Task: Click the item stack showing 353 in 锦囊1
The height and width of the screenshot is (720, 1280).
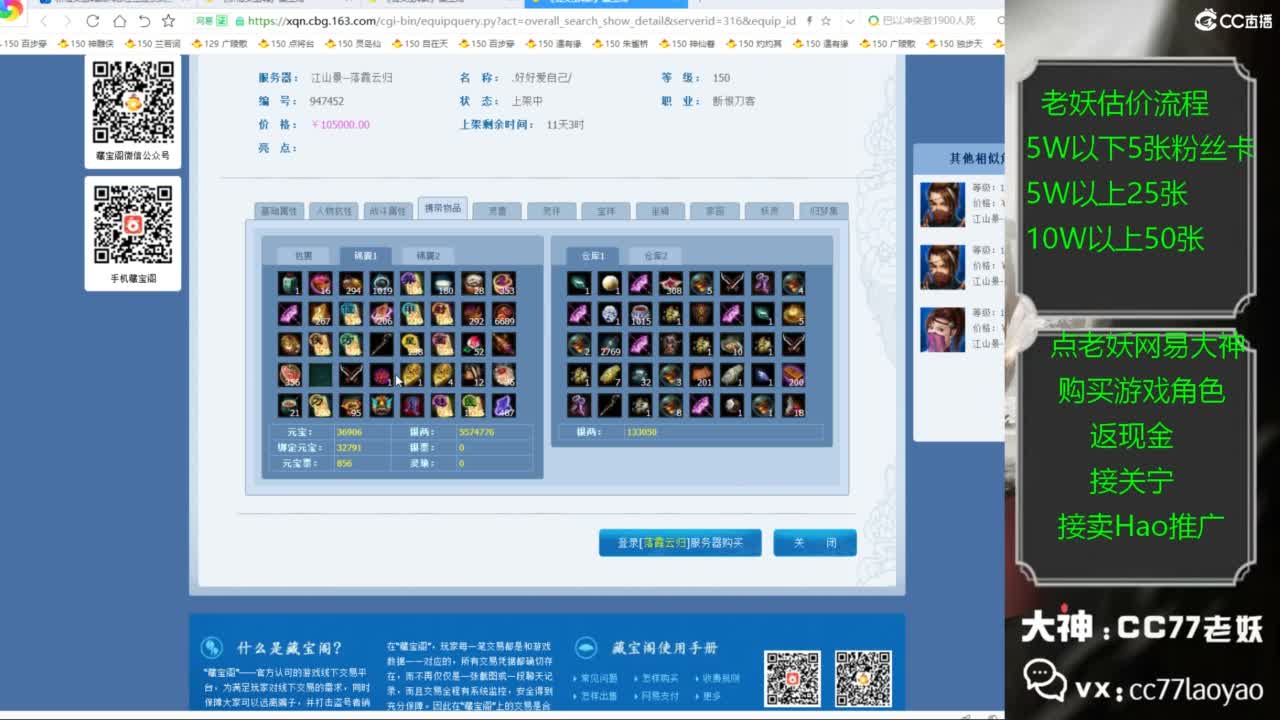Action: pyautogui.click(x=504, y=284)
